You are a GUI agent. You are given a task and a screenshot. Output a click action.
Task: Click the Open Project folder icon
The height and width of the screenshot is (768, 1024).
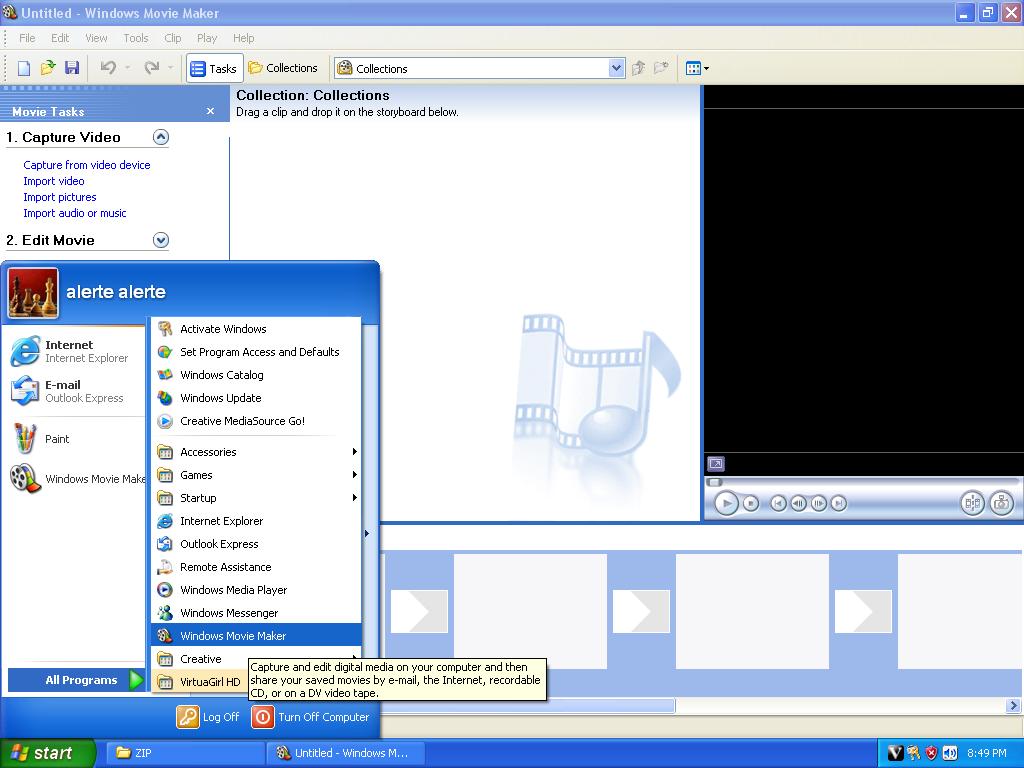pyautogui.click(x=48, y=68)
